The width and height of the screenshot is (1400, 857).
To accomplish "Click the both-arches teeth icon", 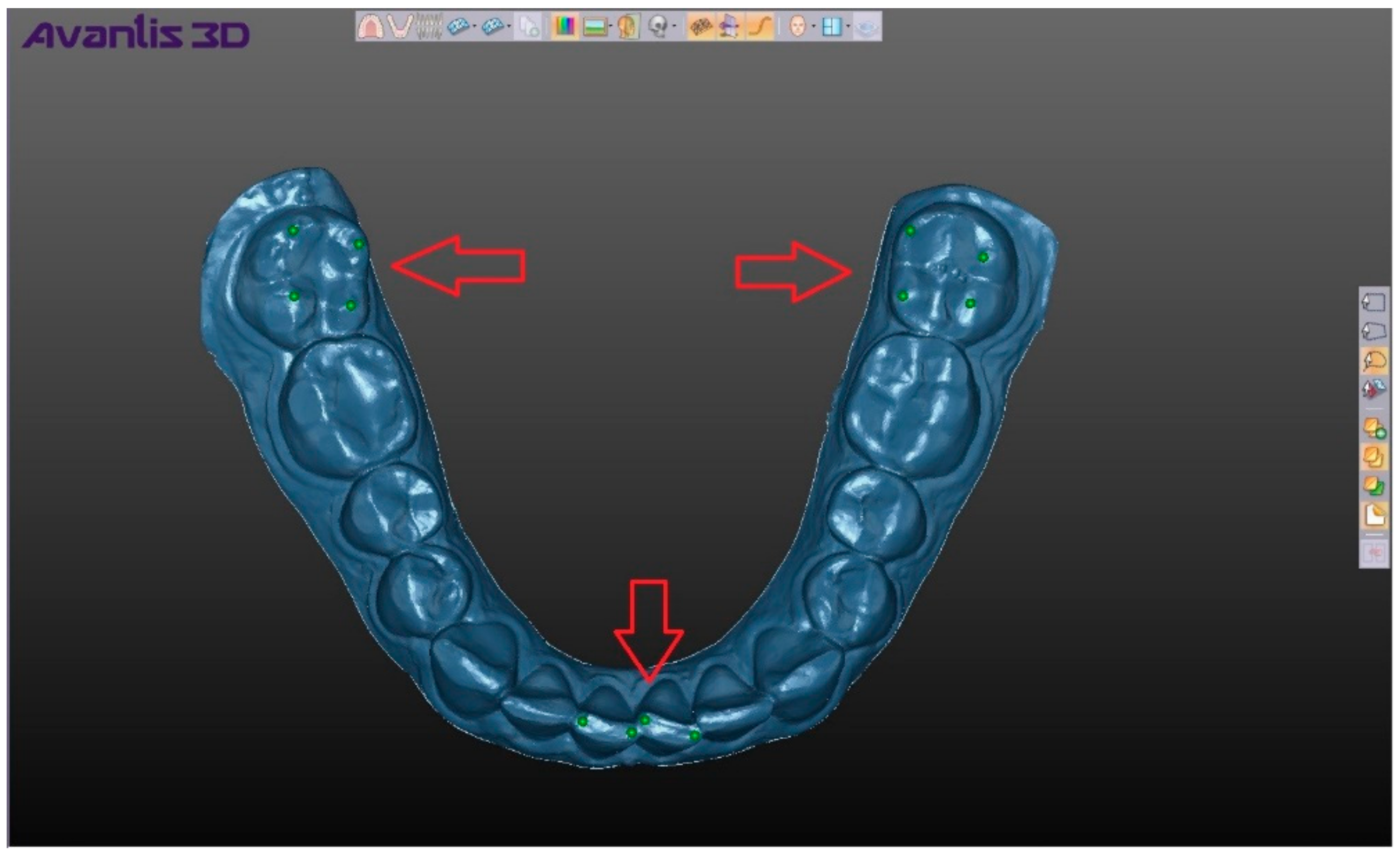I will point(429,26).
